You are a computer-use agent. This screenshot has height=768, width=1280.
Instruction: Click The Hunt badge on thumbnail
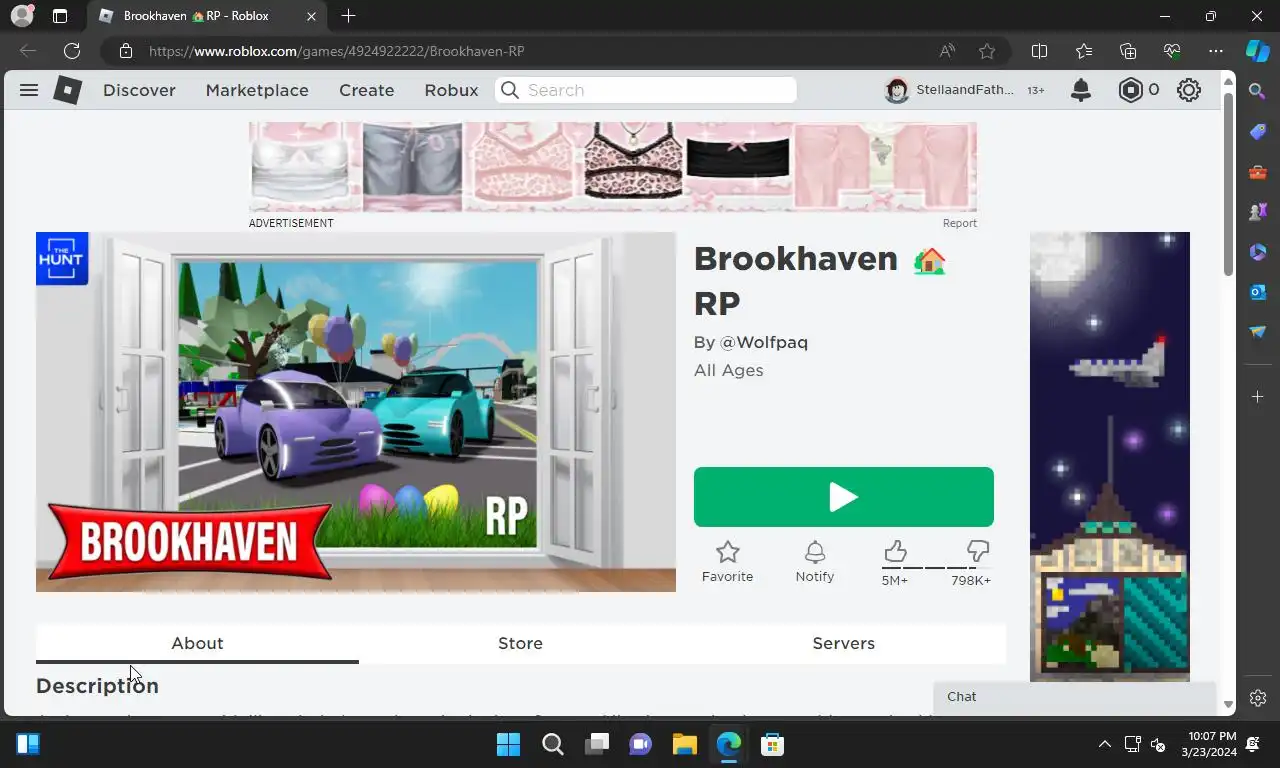[62, 259]
